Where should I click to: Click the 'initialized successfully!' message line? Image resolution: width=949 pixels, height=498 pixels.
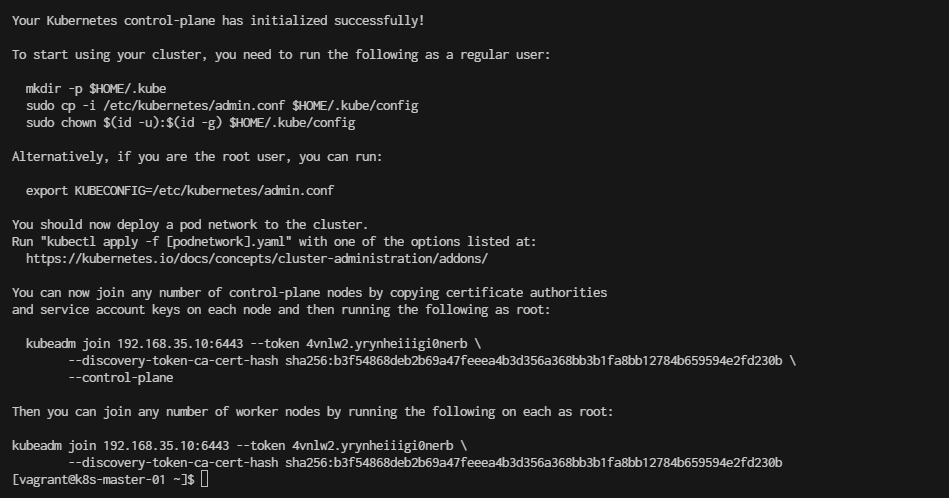pyautogui.click(x=218, y=21)
